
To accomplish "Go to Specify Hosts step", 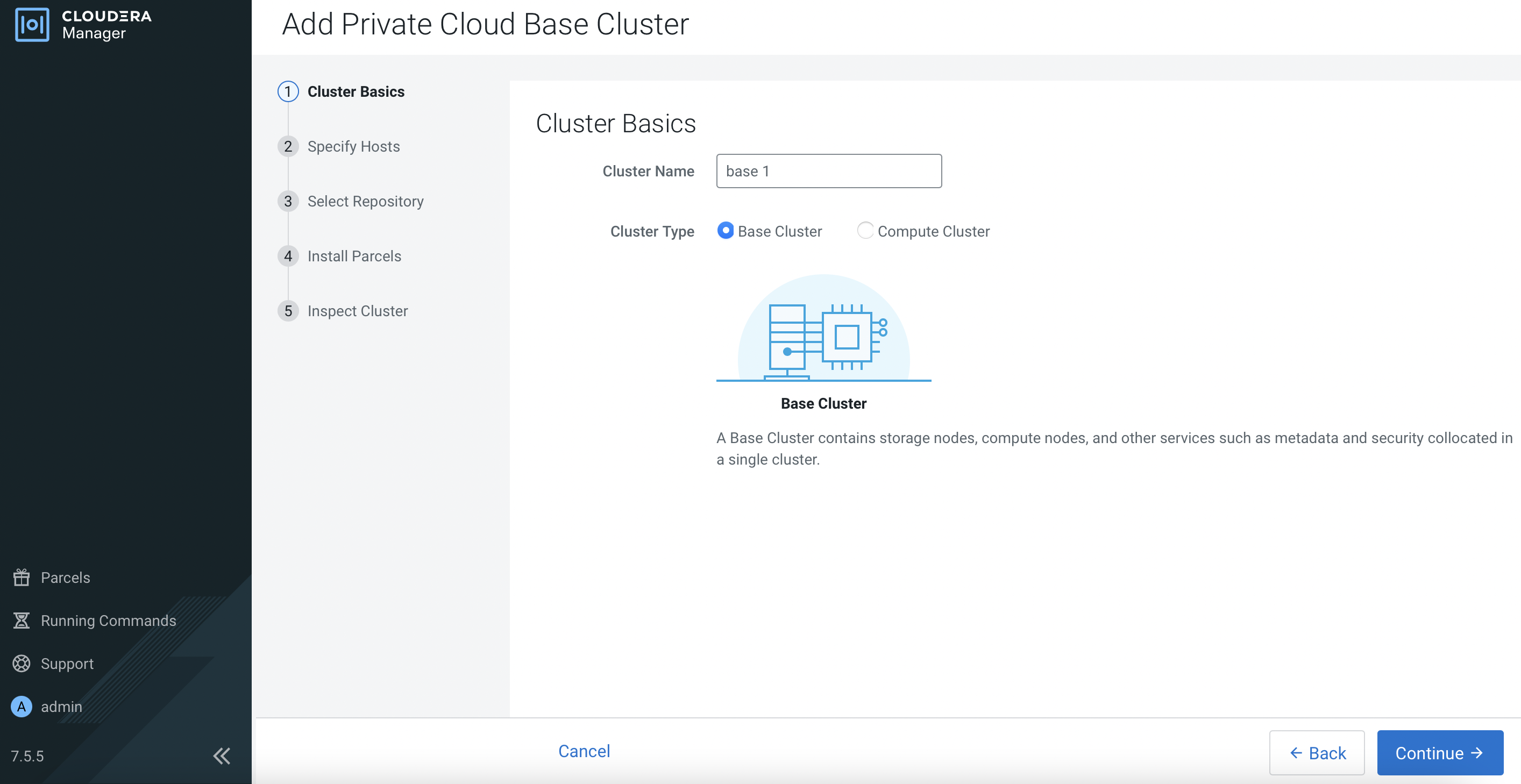I will (x=353, y=146).
